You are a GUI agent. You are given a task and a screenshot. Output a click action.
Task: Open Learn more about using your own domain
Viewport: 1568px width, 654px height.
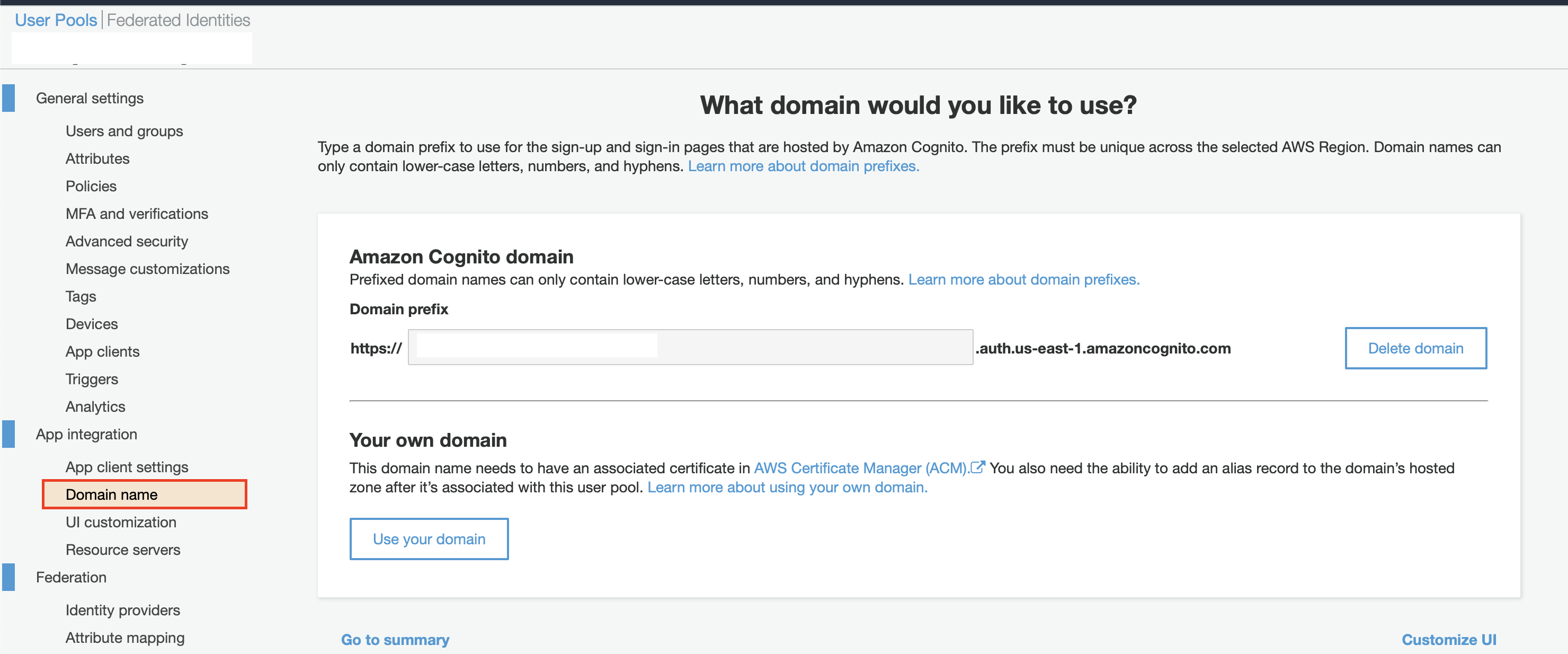pyautogui.click(x=787, y=487)
